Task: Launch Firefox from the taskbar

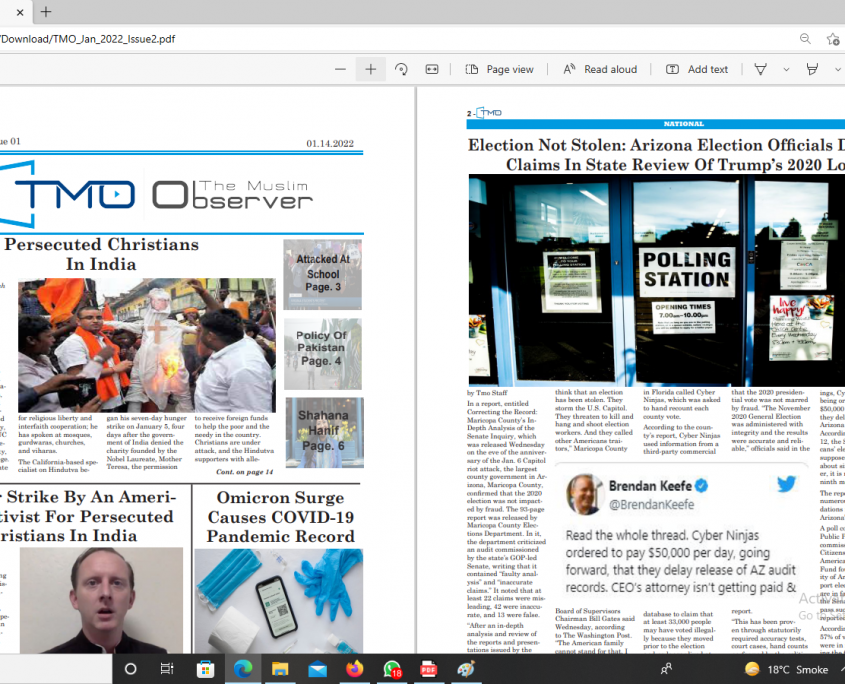Action: (355, 669)
